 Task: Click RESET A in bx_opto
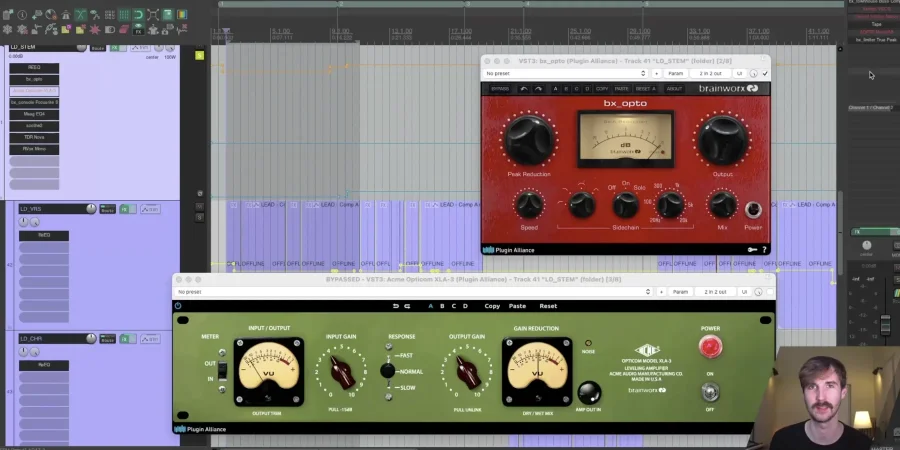point(646,89)
